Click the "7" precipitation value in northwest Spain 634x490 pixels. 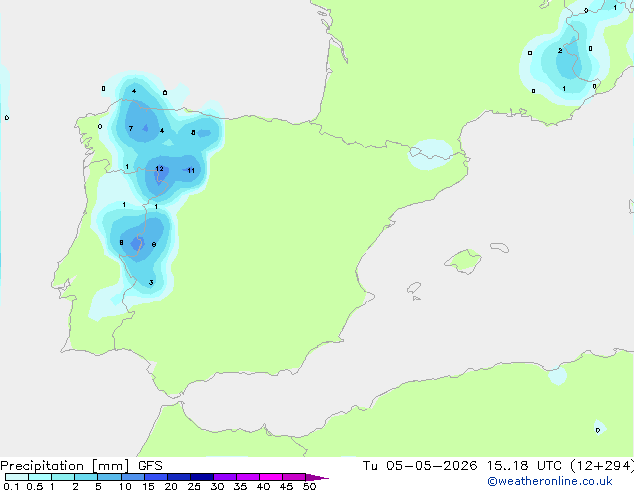(x=131, y=129)
